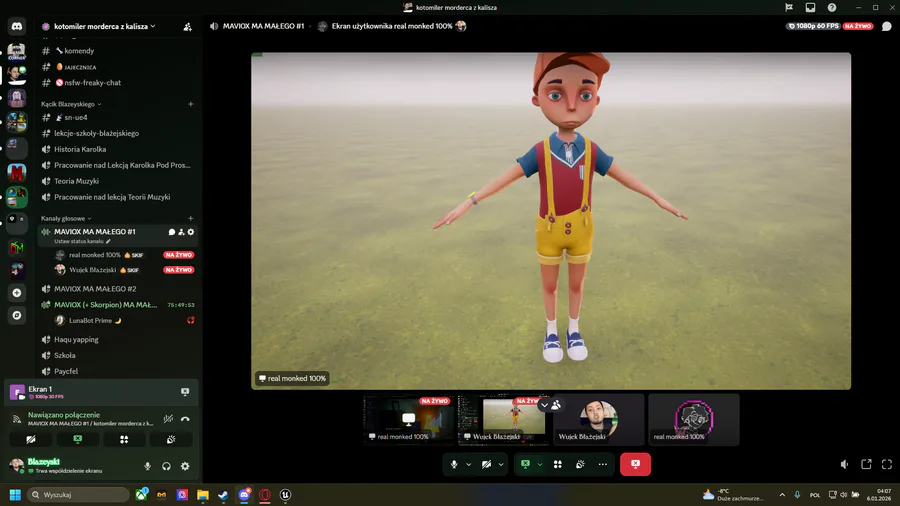This screenshot has height=506, width=900.
Task: Join the Haqu yapping voice channel
Action: point(118,339)
